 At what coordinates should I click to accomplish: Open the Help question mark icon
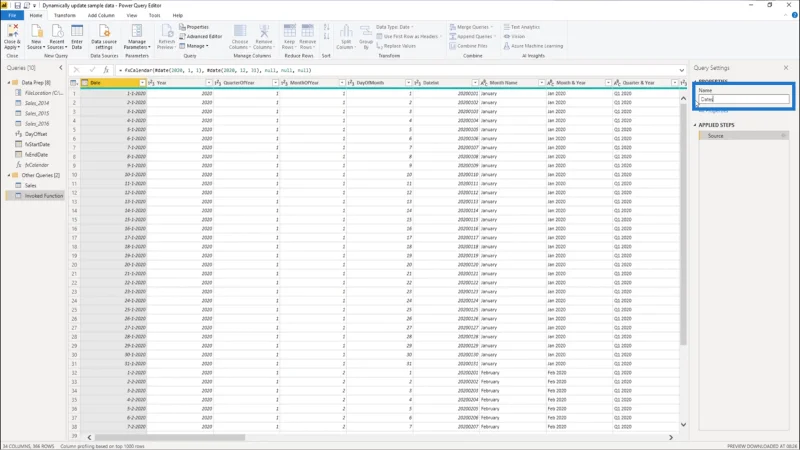coord(794,15)
